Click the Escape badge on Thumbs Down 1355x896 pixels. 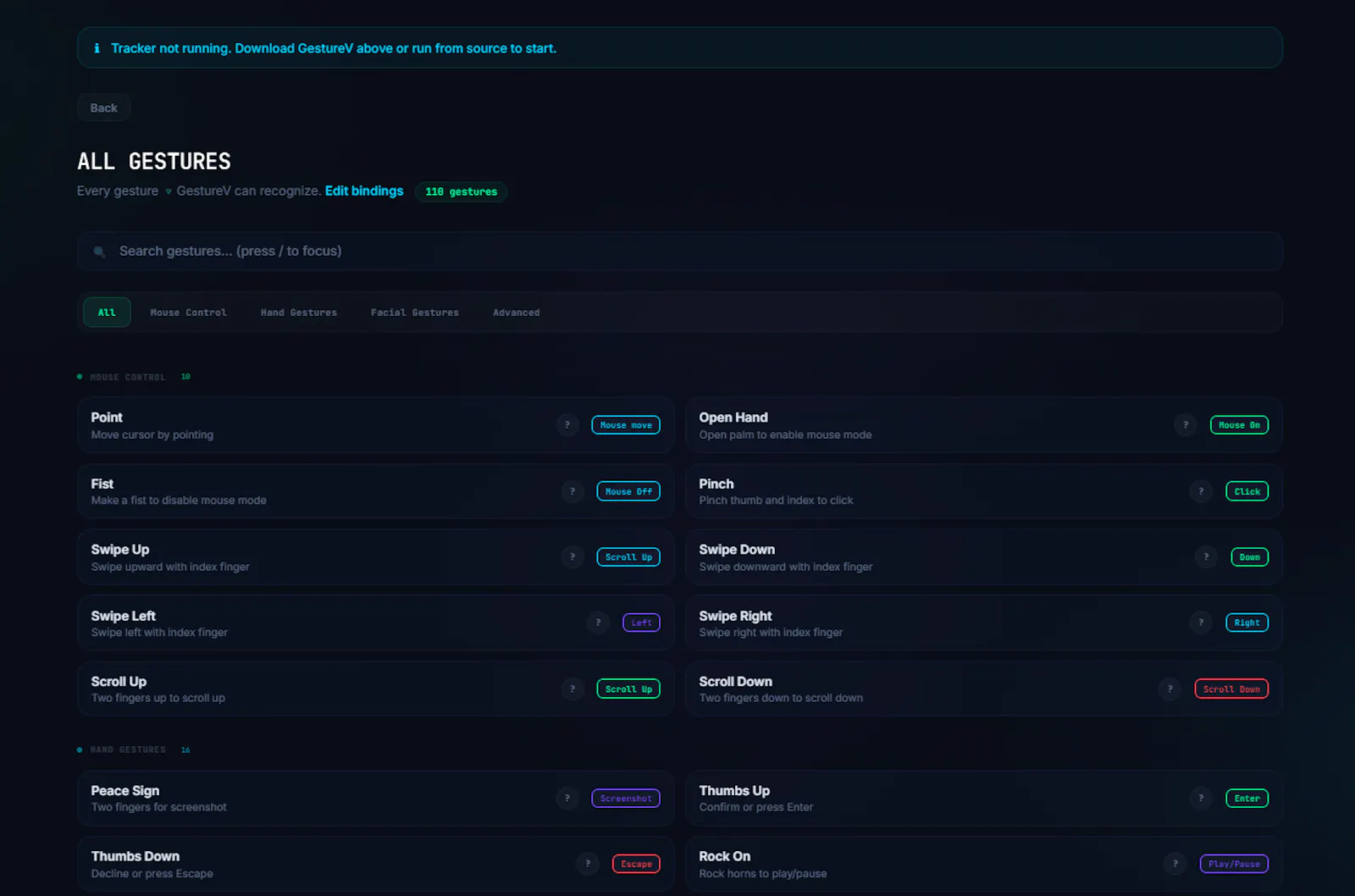pos(636,864)
